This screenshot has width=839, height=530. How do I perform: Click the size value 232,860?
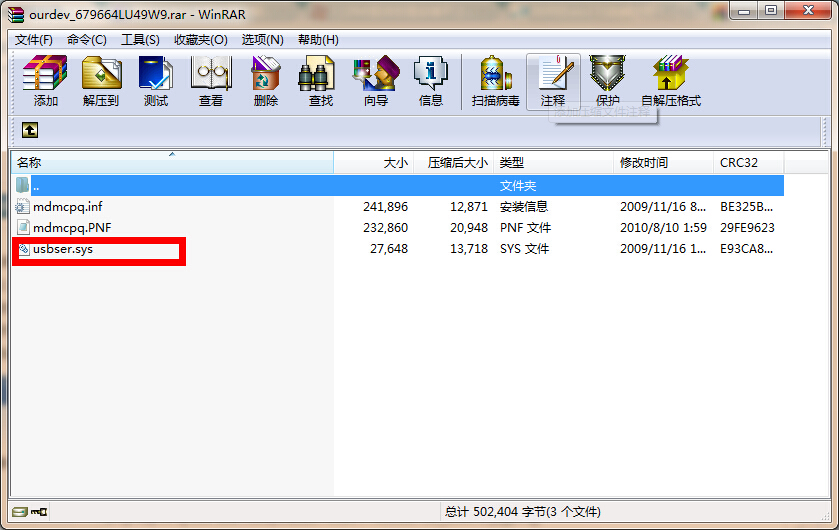point(385,228)
